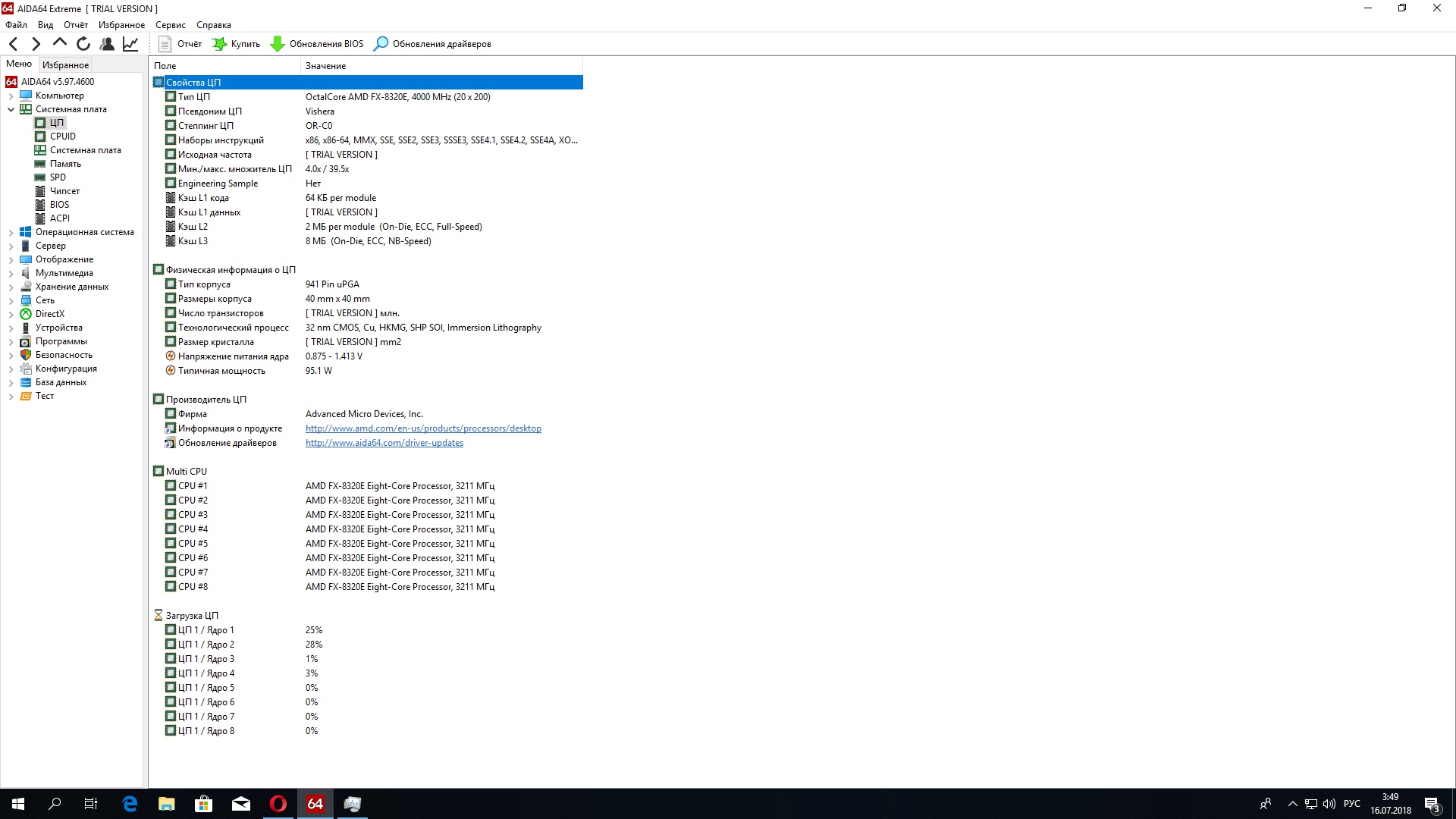Select База данных in the tree
The width and height of the screenshot is (1456, 819).
coord(61,382)
